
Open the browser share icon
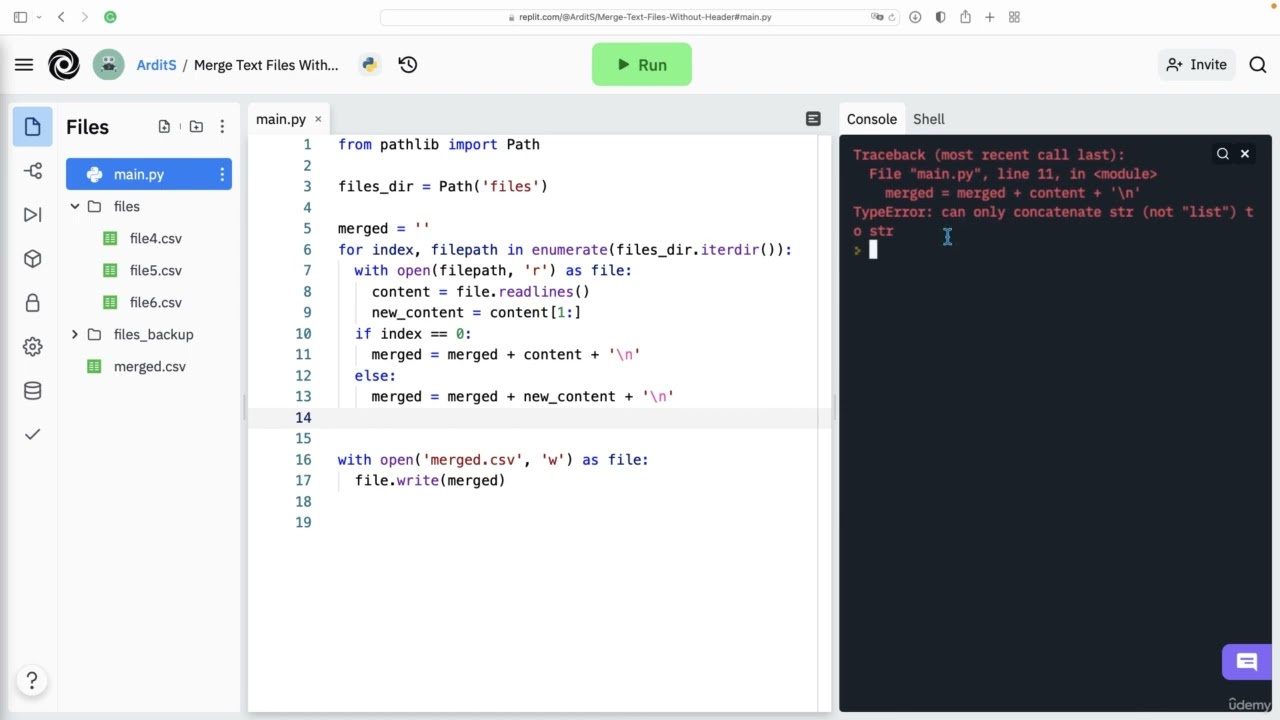click(x=965, y=17)
